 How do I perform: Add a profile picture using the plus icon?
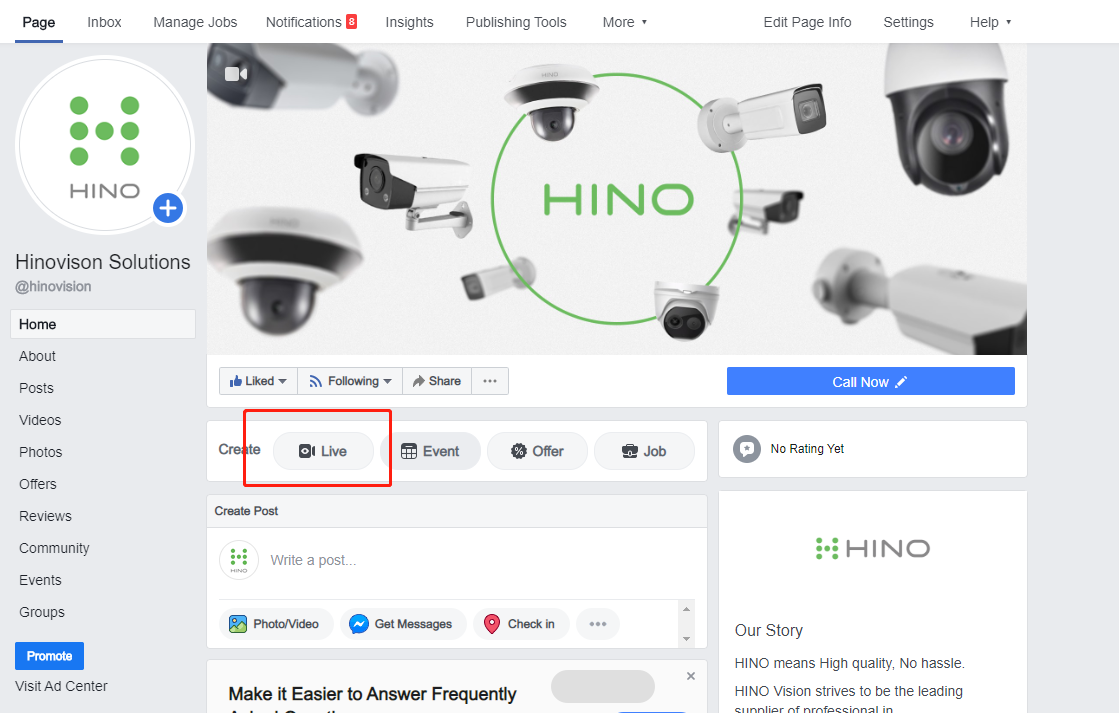pyautogui.click(x=168, y=208)
